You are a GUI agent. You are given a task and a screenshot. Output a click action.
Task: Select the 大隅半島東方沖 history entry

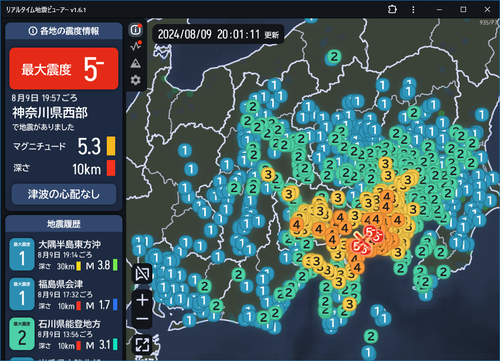coord(64,254)
